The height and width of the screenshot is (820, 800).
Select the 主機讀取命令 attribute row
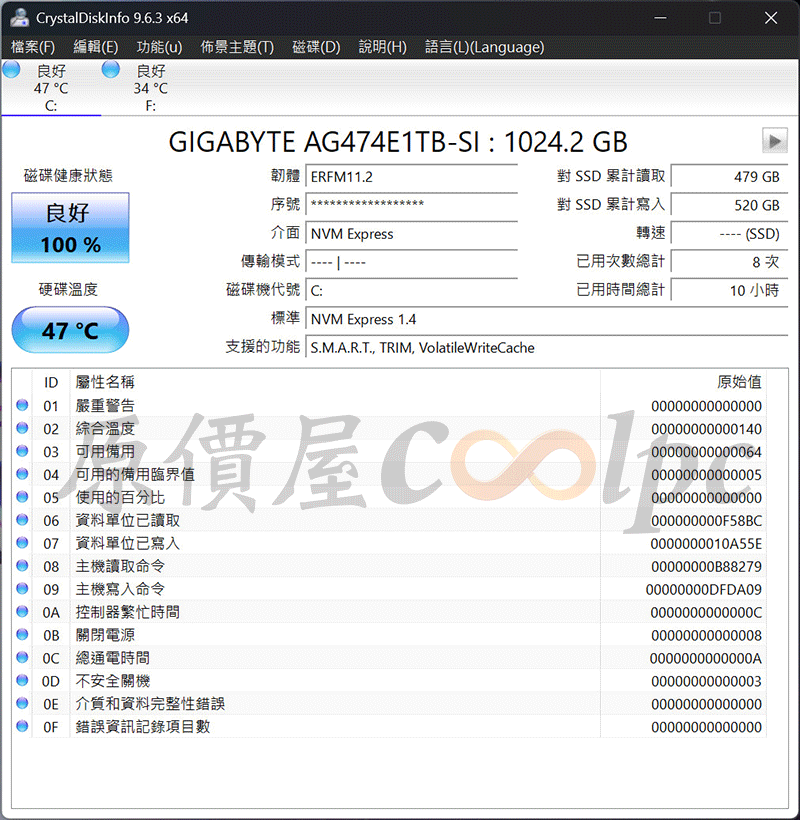(389, 566)
